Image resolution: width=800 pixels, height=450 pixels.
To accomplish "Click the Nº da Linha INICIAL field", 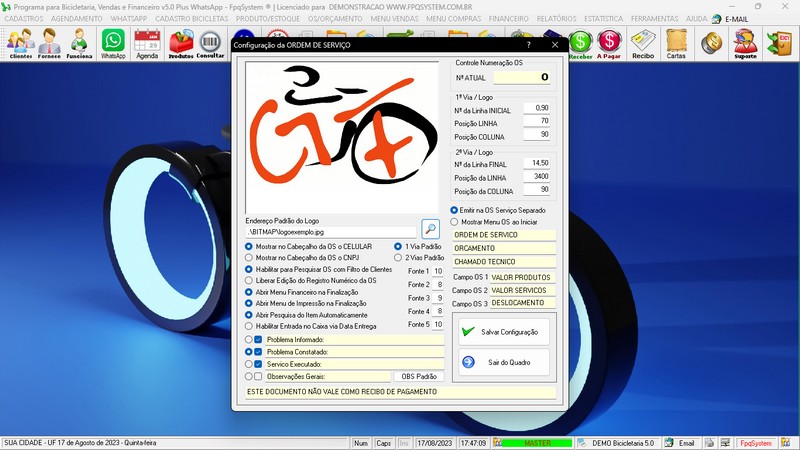I will pos(537,108).
